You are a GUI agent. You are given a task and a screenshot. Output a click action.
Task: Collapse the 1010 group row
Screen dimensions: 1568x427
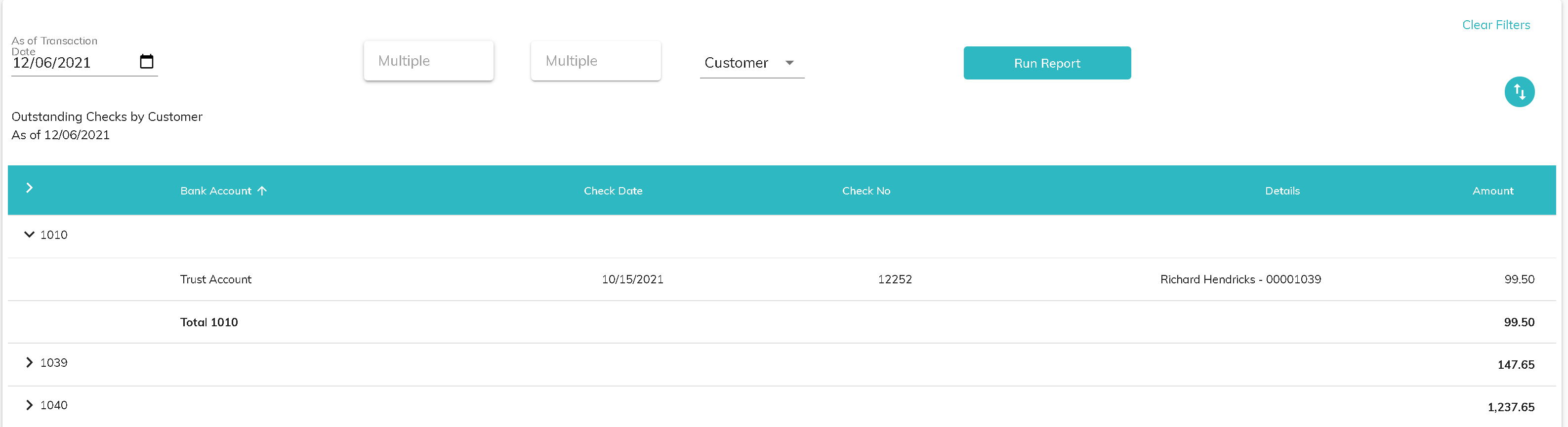click(29, 235)
